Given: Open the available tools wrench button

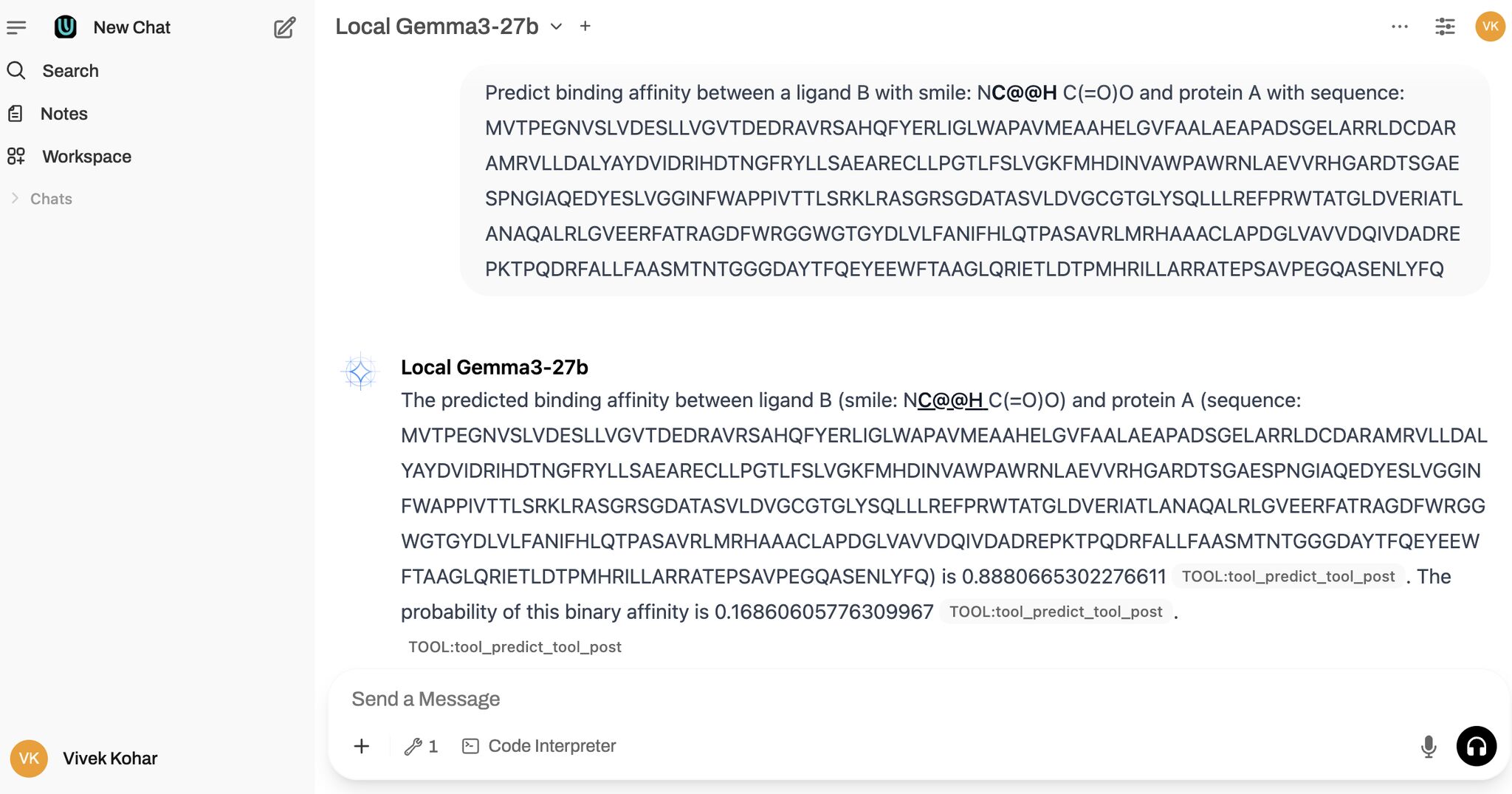Looking at the screenshot, I should (x=421, y=746).
